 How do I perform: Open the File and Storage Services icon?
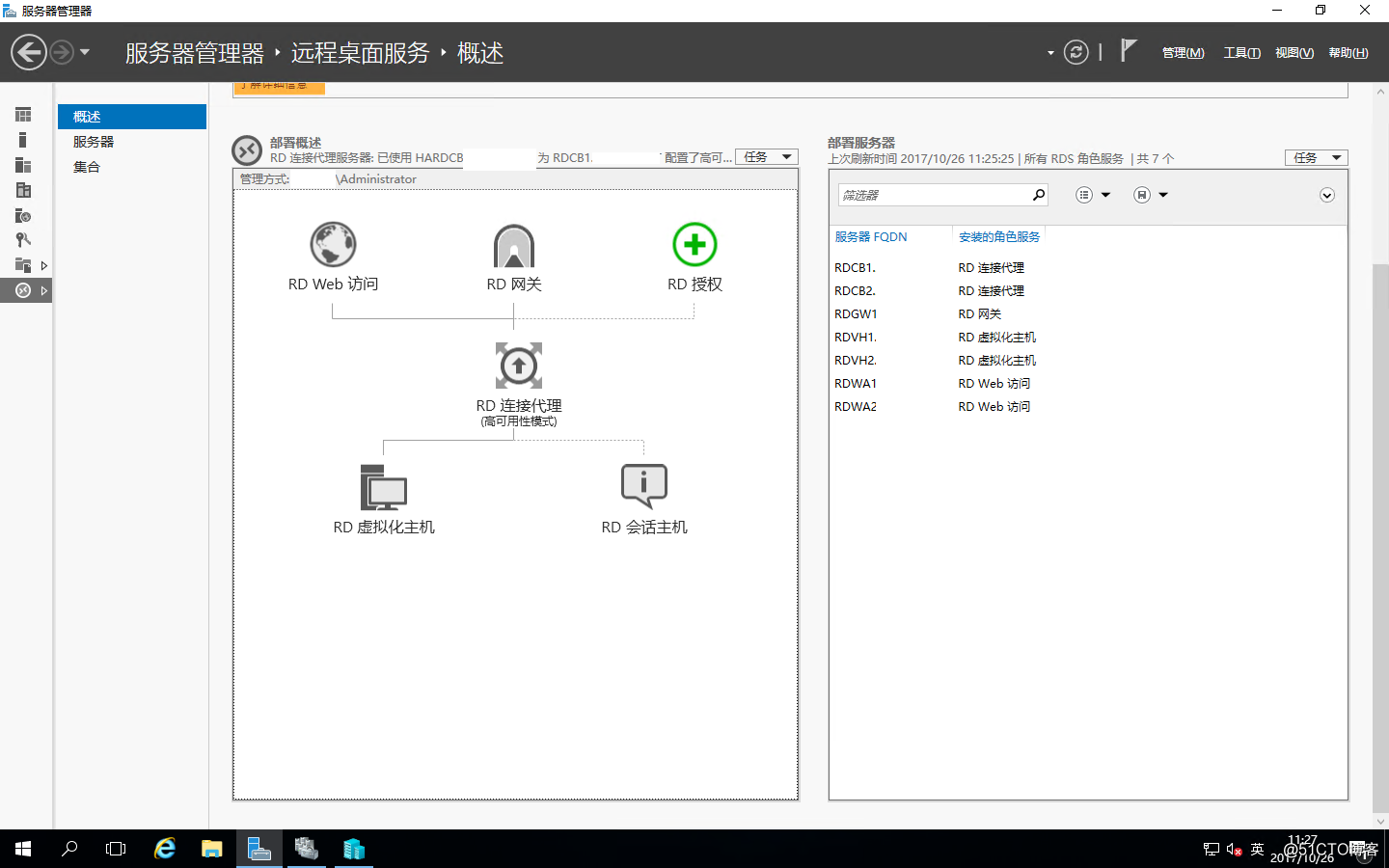pyautogui.click(x=23, y=265)
